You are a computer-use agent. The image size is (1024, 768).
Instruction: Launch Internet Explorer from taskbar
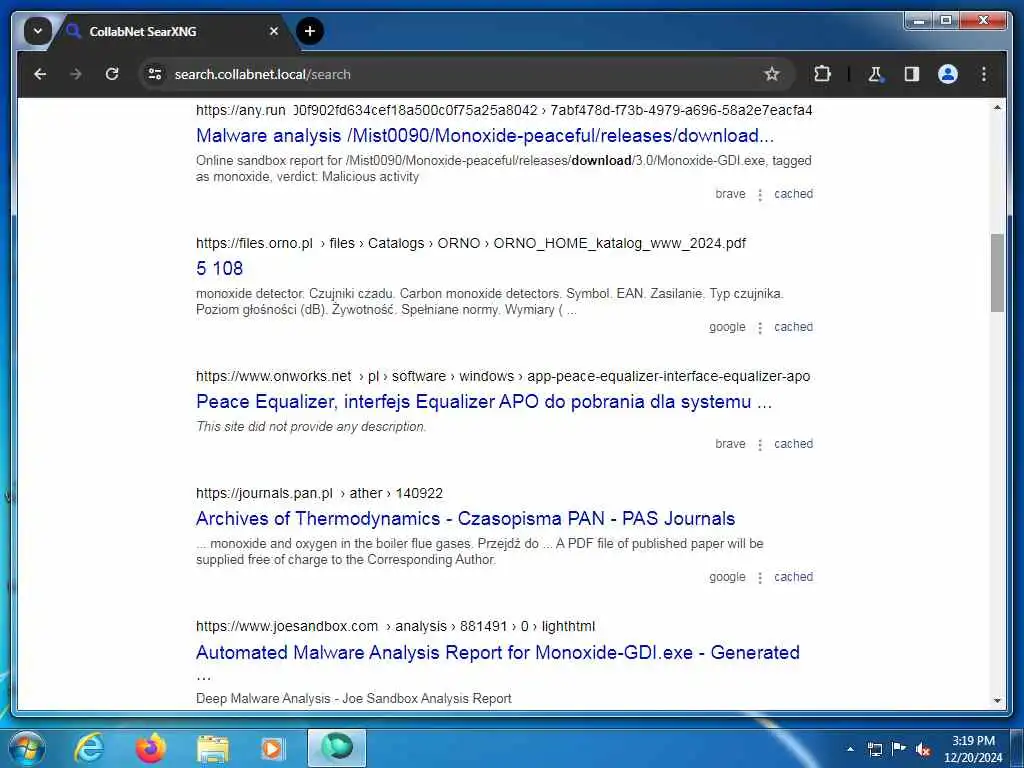coord(89,748)
